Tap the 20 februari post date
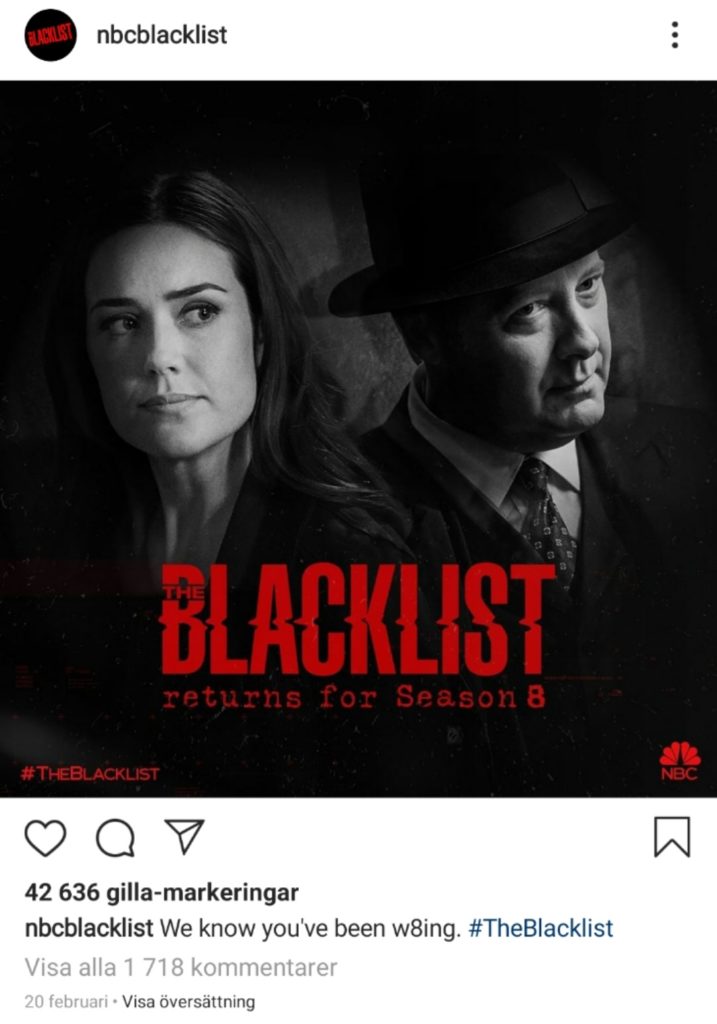The height and width of the screenshot is (1024, 717). tap(65, 1001)
